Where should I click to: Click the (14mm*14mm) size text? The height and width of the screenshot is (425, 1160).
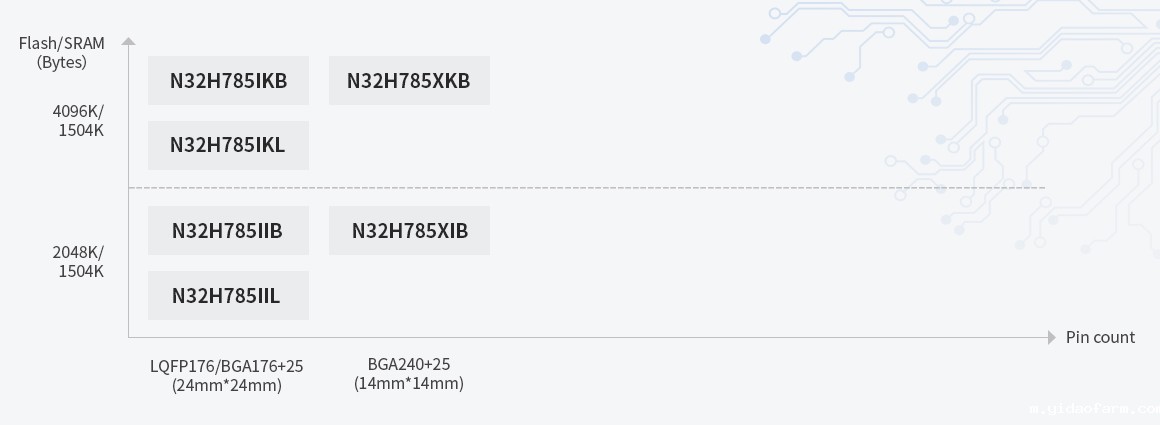click(409, 383)
